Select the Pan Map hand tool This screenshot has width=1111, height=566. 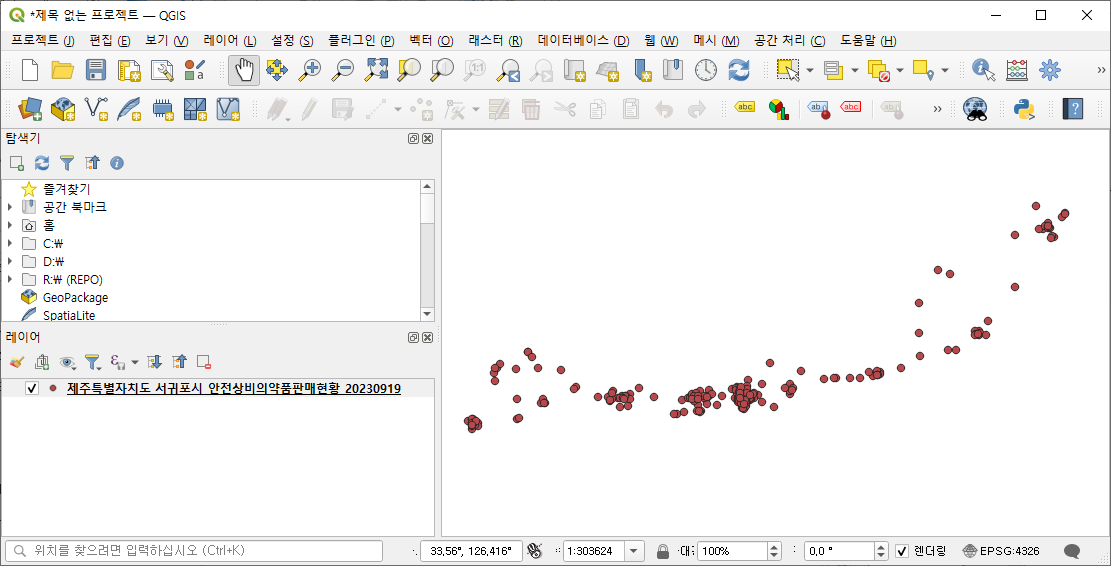click(244, 70)
